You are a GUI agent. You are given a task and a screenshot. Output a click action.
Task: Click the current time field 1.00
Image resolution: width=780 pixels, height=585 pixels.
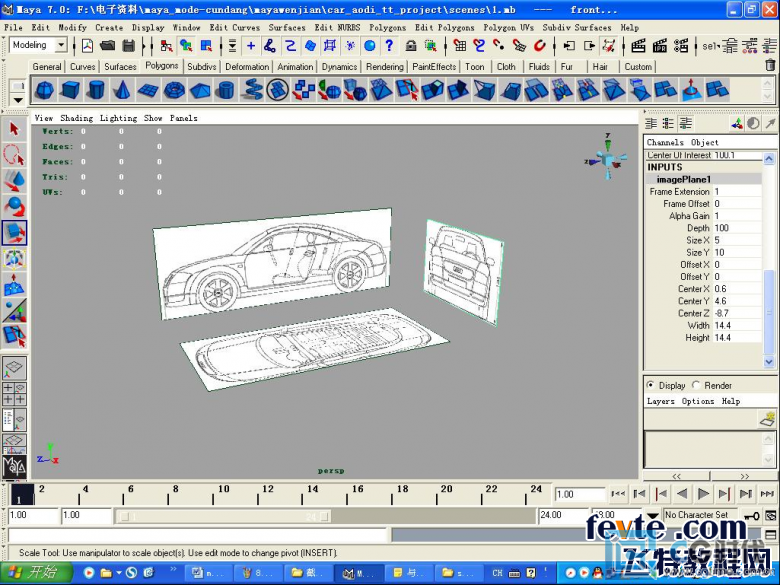[x=579, y=494]
